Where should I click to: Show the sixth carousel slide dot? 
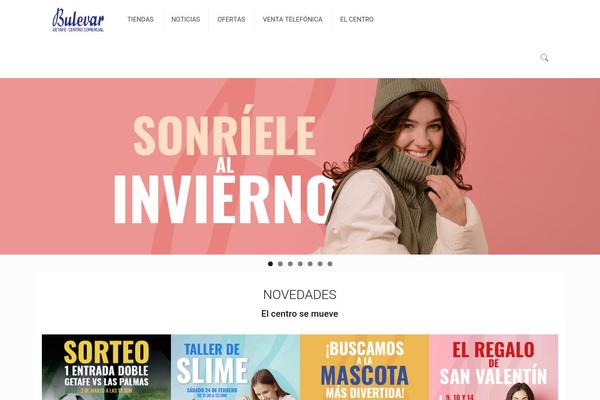[320, 264]
